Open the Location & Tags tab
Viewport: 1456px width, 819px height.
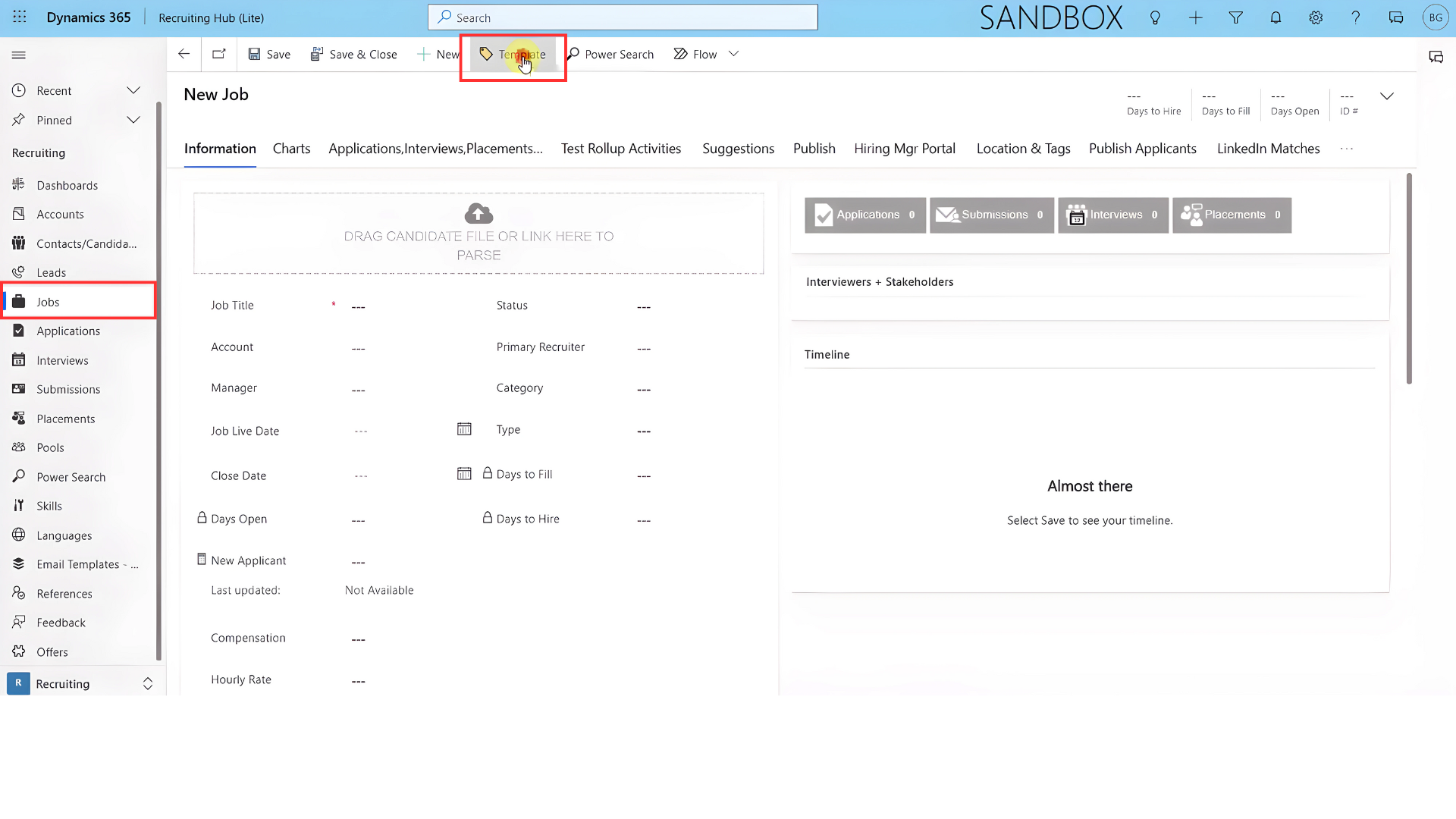(1023, 149)
